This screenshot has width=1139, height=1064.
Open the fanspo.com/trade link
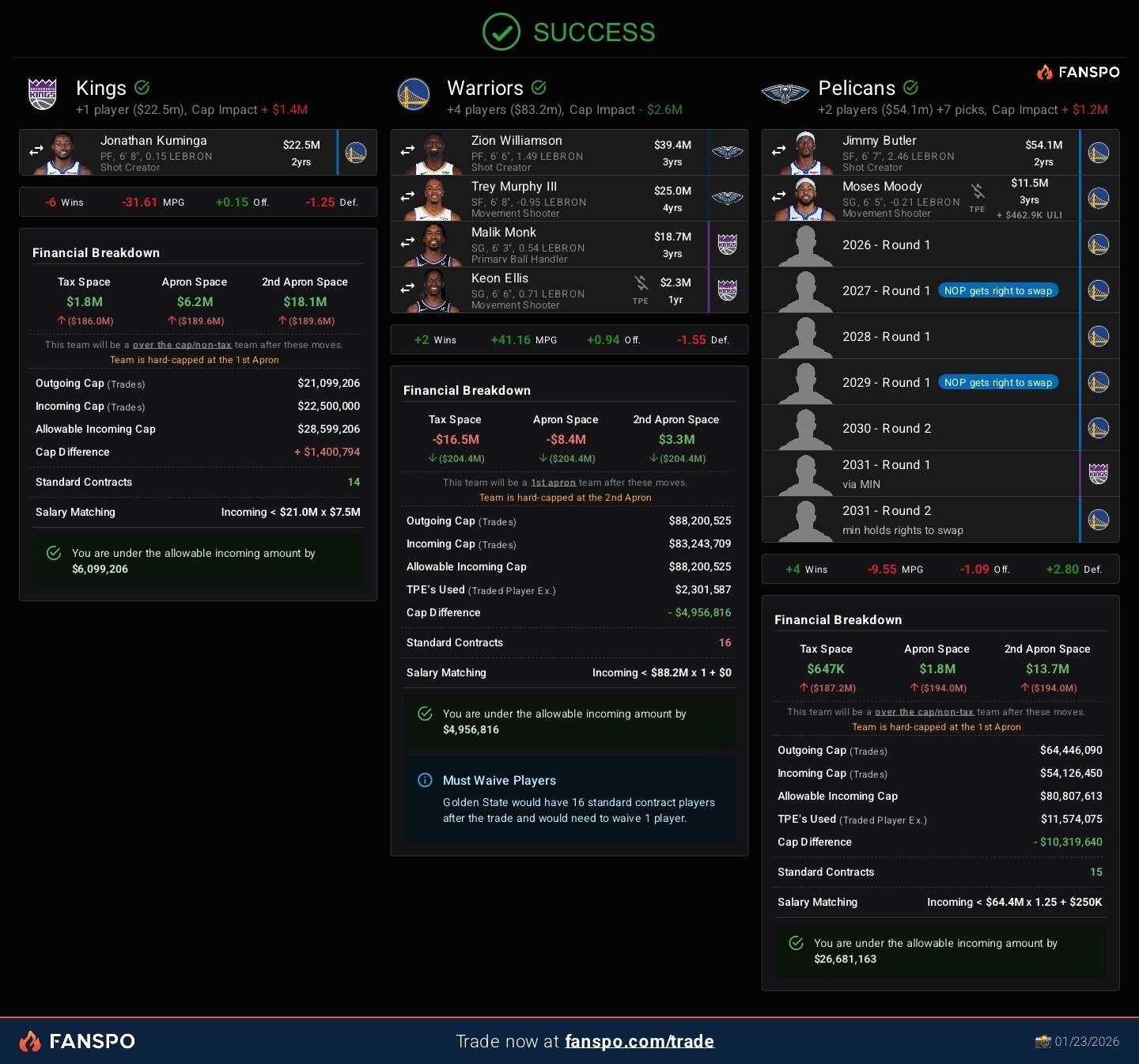tap(639, 1041)
